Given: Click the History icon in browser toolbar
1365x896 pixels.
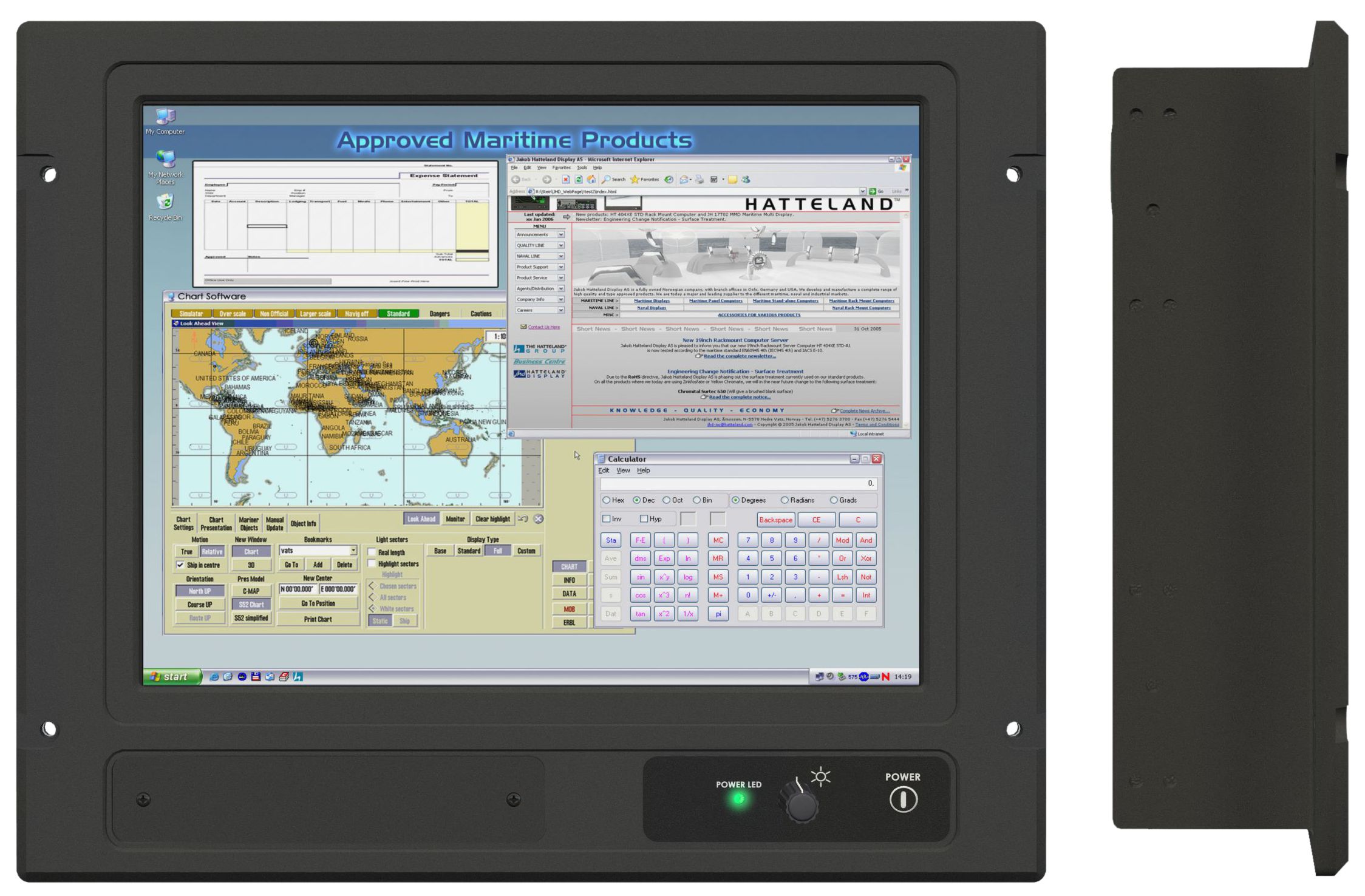Looking at the screenshot, I should pyautogui.click(x=669, y=179).
